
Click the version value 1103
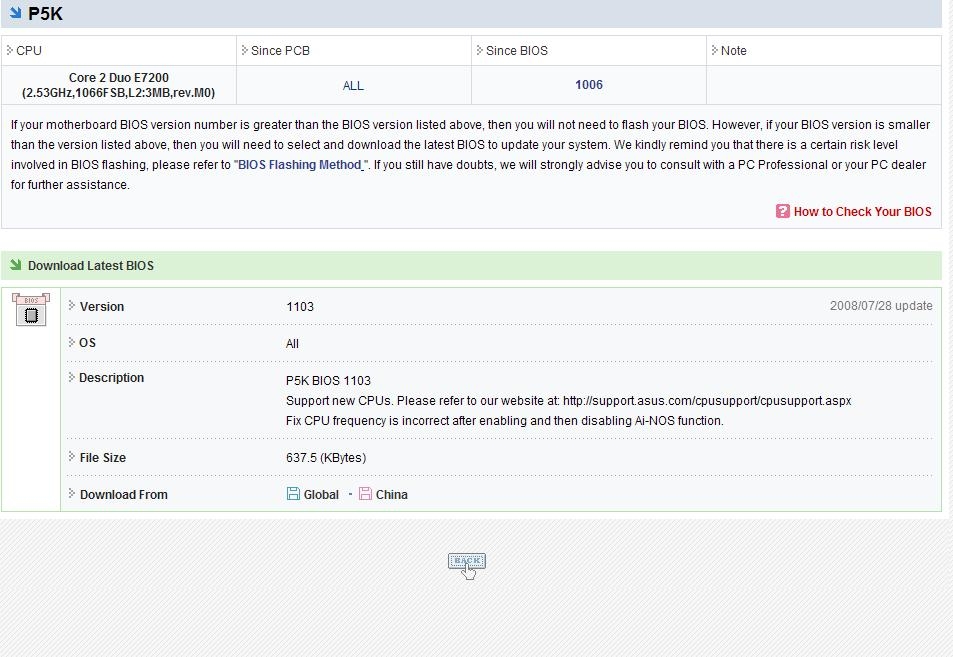pos(300,306)
